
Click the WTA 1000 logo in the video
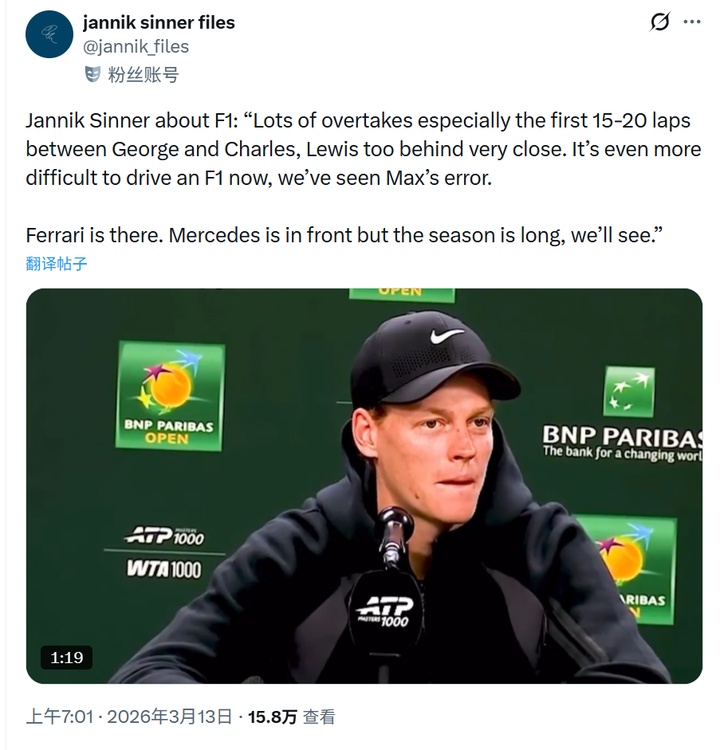click(x=163, y=569)
